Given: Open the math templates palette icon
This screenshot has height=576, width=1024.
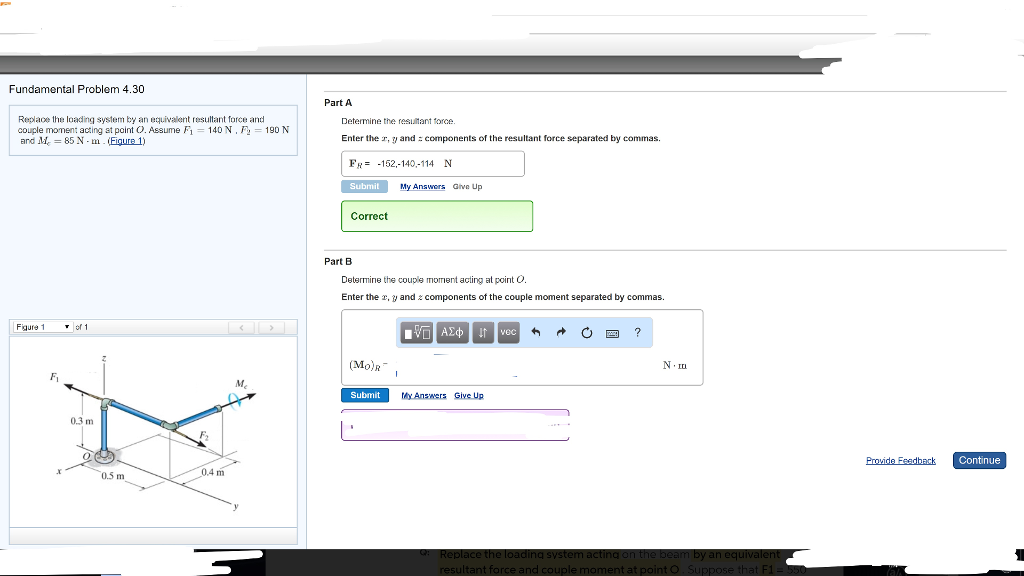Looking at the screenshot, I should (417, 332).
